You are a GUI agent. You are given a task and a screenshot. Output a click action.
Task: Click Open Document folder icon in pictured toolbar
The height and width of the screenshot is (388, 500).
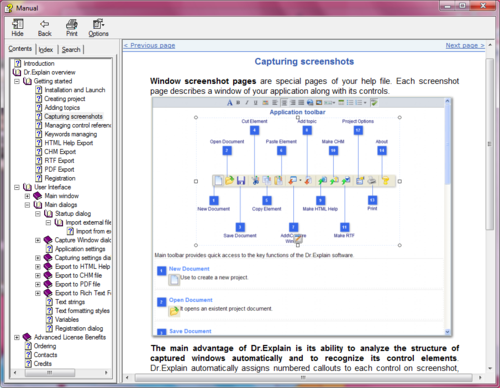point(229,181)
